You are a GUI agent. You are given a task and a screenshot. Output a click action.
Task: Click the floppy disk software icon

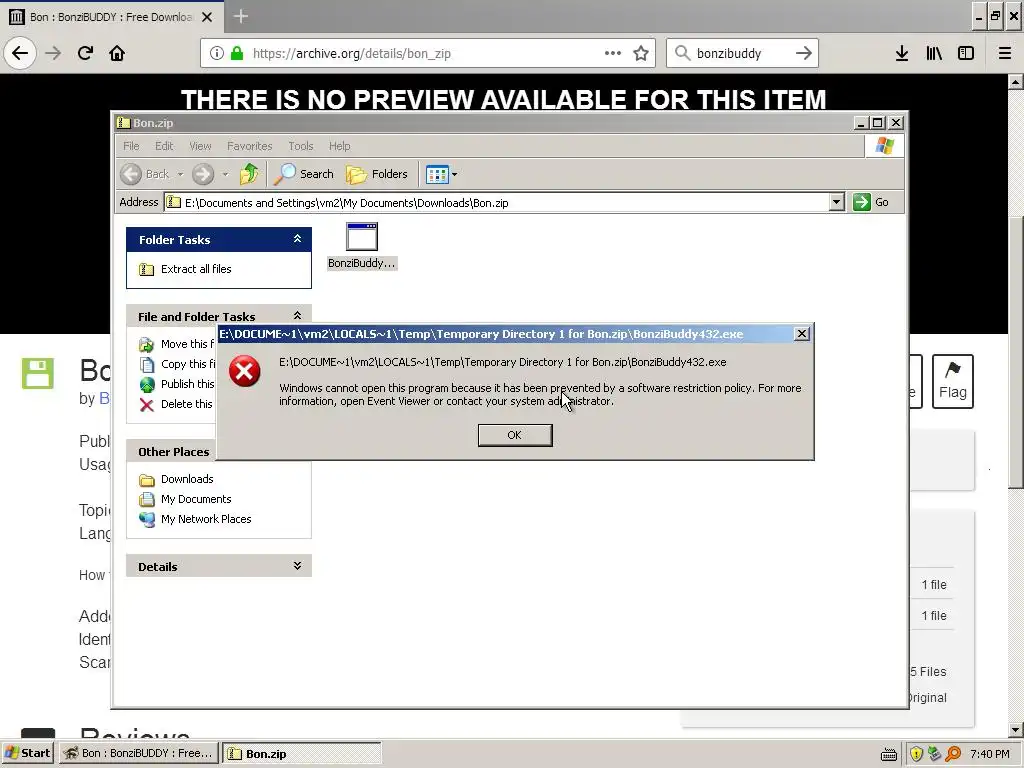(37, 374)
